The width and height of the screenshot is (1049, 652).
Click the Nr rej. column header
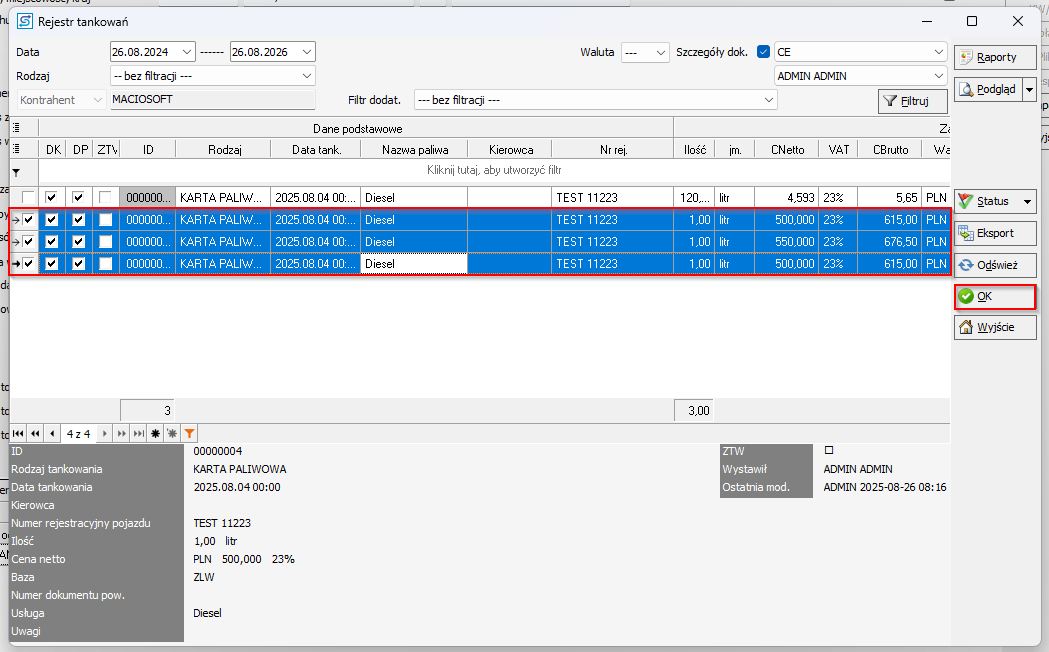pyautogui.click(x=612, y=149)
